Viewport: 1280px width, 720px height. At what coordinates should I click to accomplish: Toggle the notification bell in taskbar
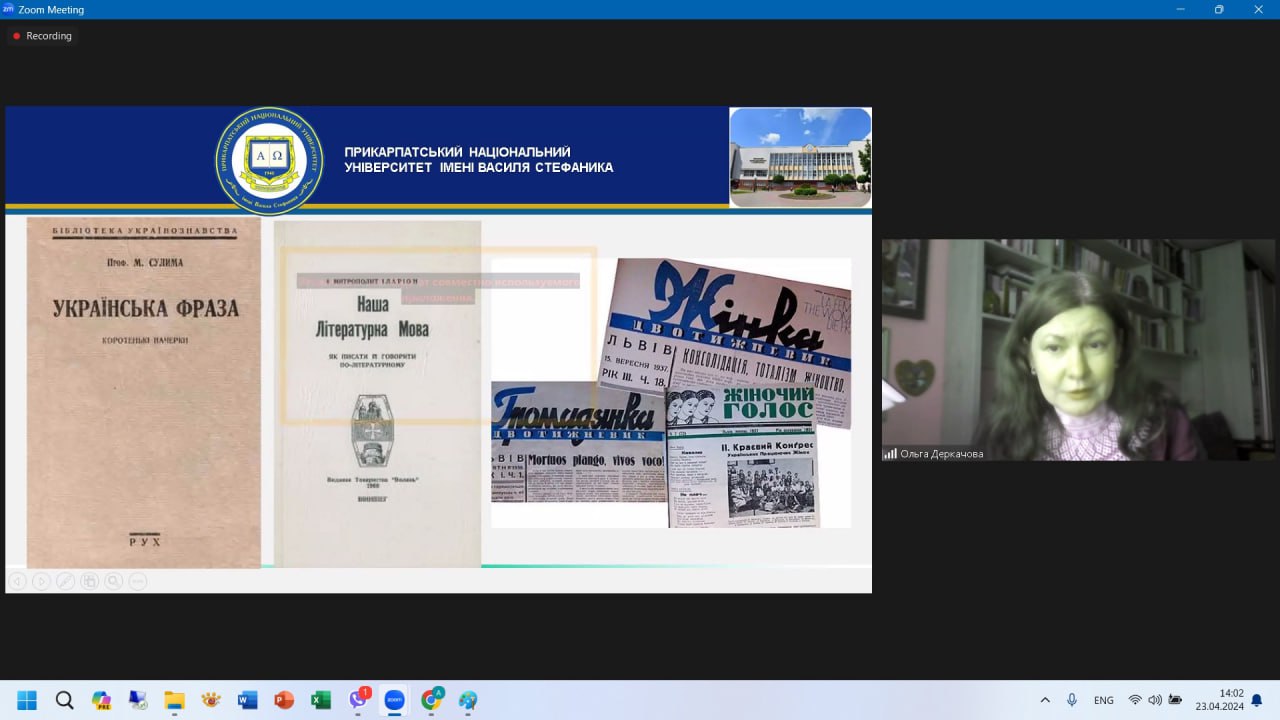click(1257, 700)
